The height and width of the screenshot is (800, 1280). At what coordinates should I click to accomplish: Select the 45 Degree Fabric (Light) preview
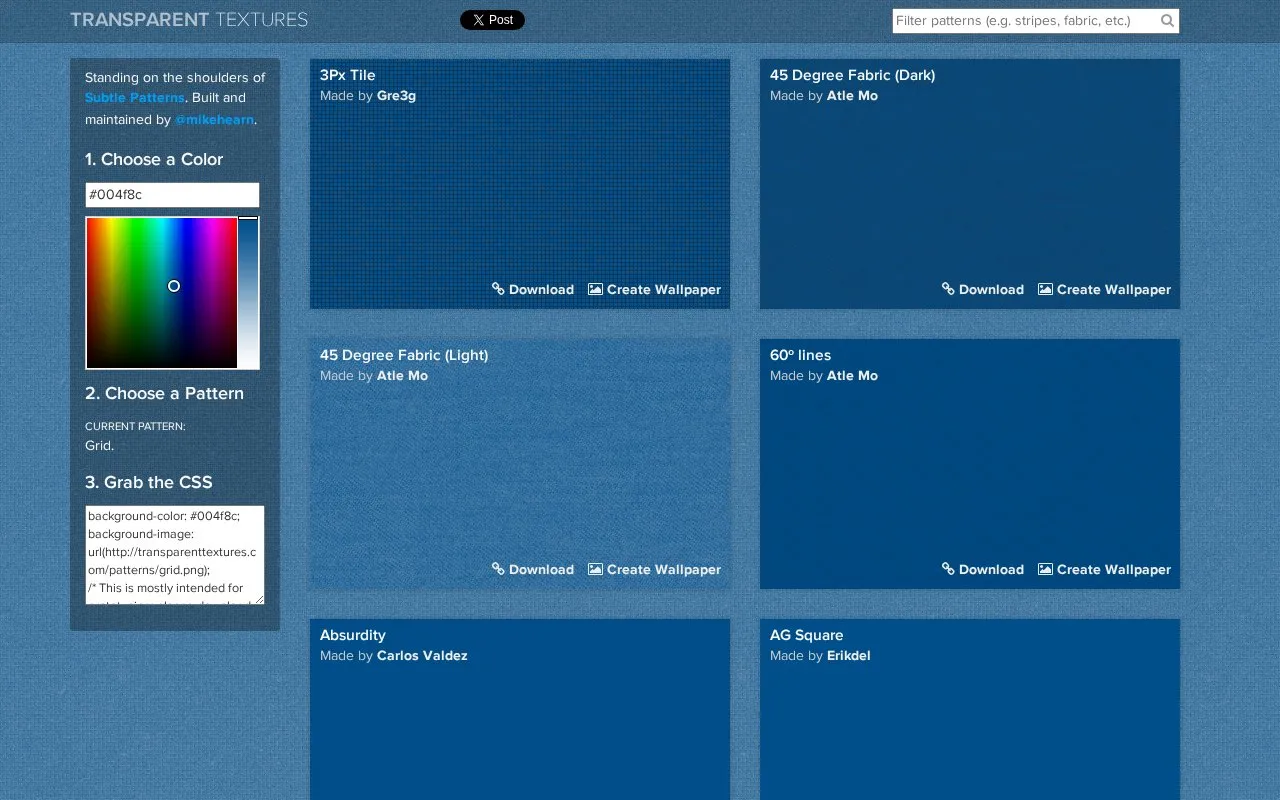point(520,464)
